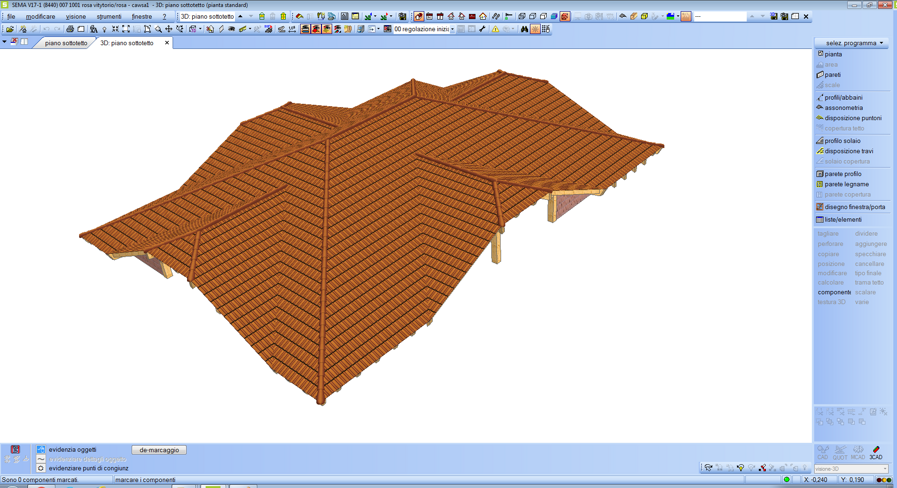Switch to the piano sottotetto tab
The width and height of the screenshot is (897, 488).
click(66, 43)
